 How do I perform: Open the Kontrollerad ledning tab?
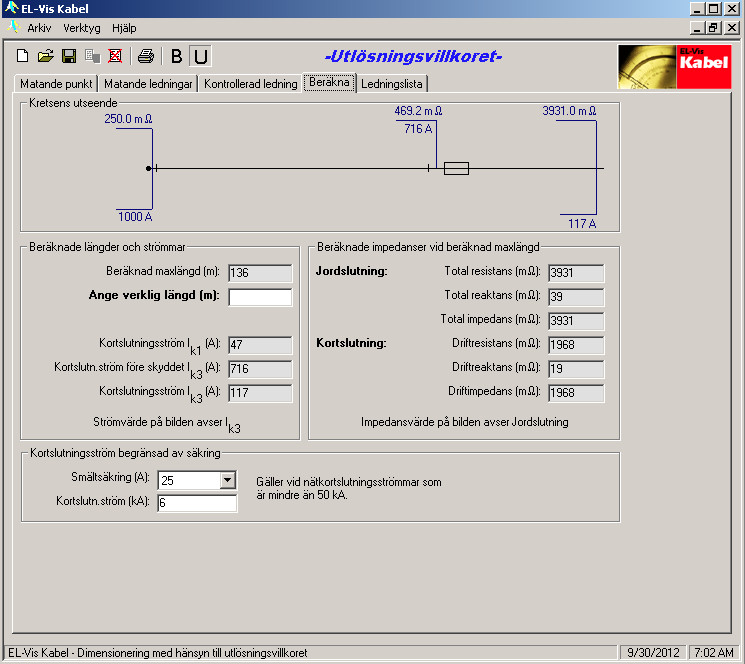(250, 84)
